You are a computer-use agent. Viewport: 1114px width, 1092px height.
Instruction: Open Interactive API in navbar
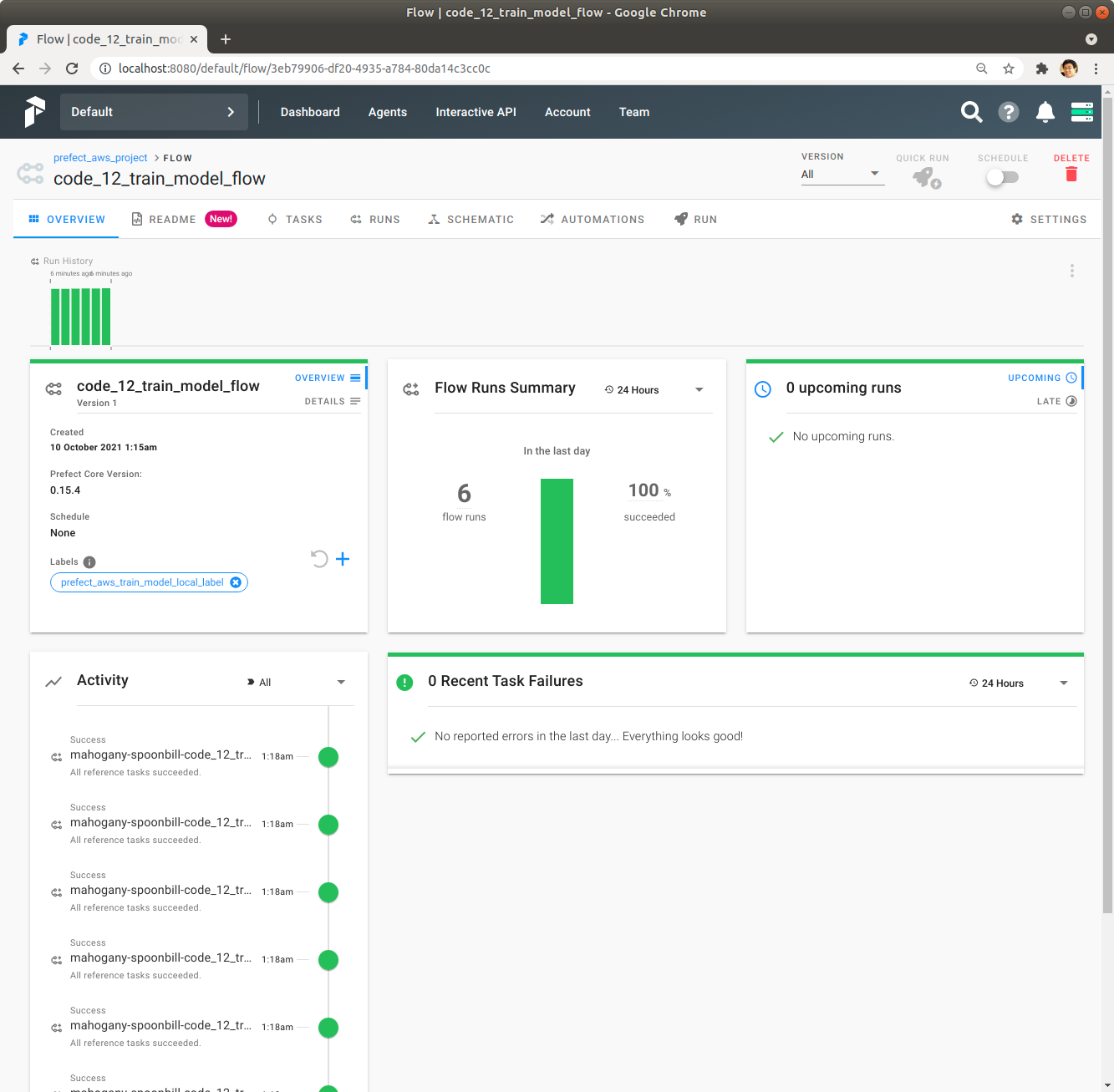(476, 112)
